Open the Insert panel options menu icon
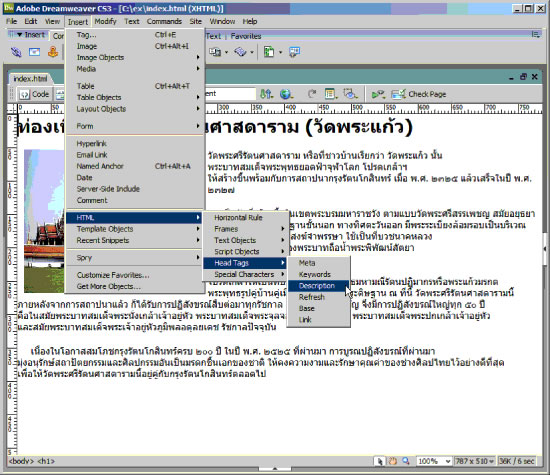Viewport: 550px width, 475px height. (x=535, y=34)
